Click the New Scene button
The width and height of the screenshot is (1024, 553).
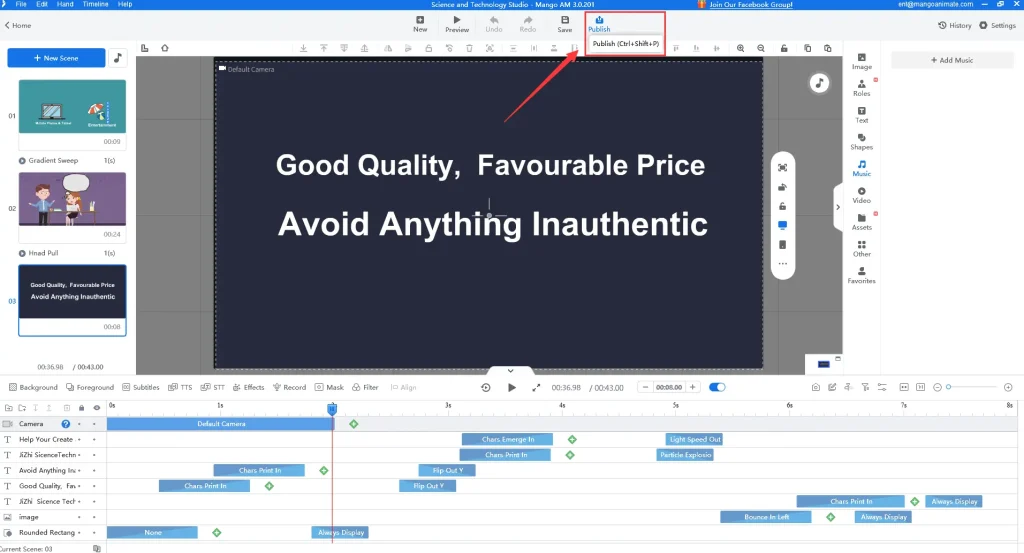pyautogui.click(x=56, y=59)
